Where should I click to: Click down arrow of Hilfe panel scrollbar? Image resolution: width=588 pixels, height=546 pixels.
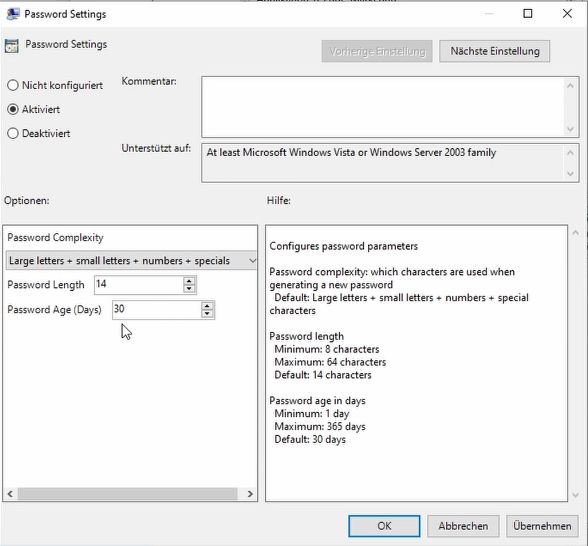(575, 495)
